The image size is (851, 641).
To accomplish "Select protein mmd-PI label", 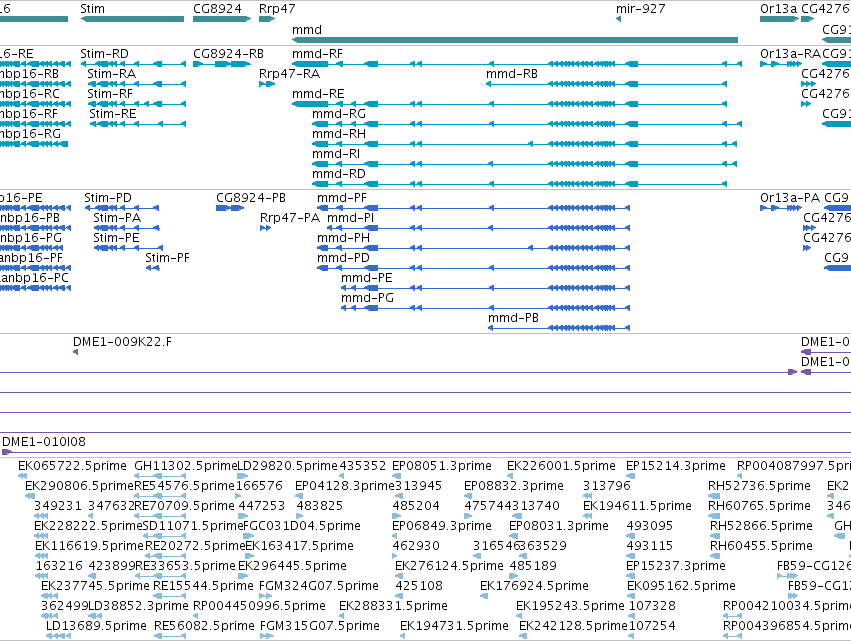I will click(351, 218).
